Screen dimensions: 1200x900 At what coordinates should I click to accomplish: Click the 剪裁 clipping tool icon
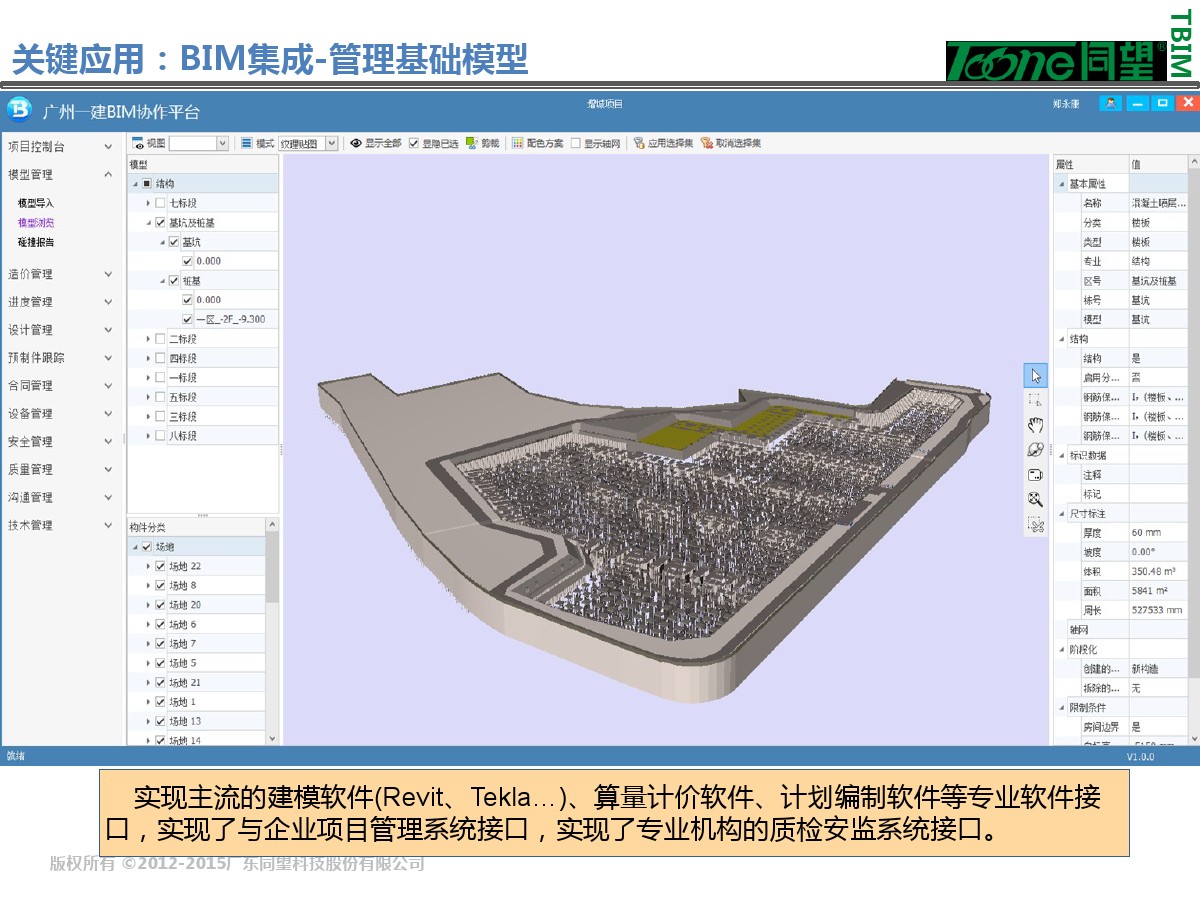[x=472, y=143]
